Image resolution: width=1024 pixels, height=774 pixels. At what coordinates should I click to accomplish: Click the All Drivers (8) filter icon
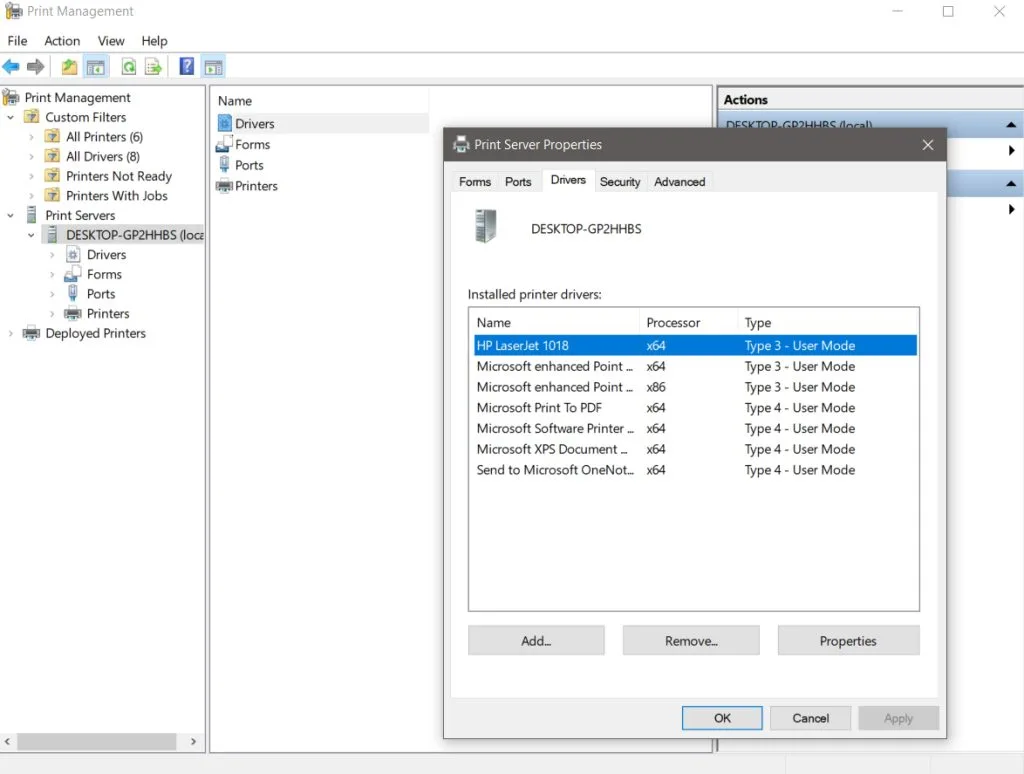[52, 156]
